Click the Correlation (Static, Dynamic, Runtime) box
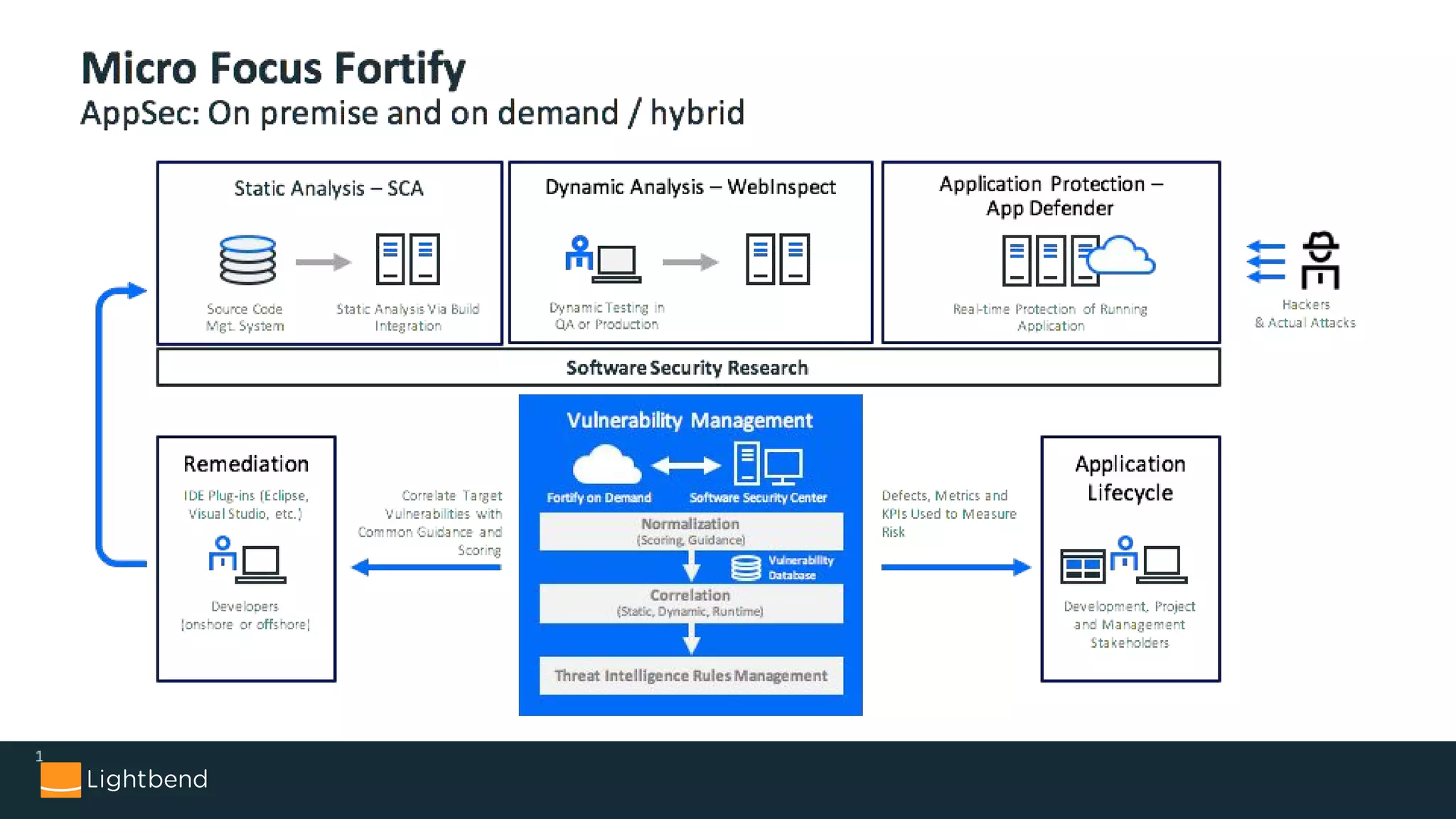Screen dimensions: 1456x819 coord(690,603)
